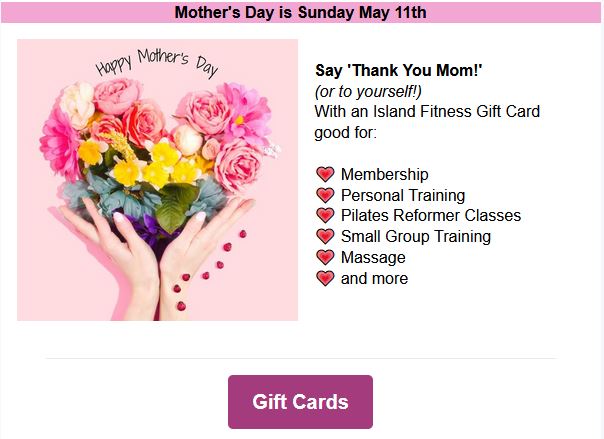Click the heart icon beside Membership
Viewport: 604px width, 439px height.
tap(325, 174)
